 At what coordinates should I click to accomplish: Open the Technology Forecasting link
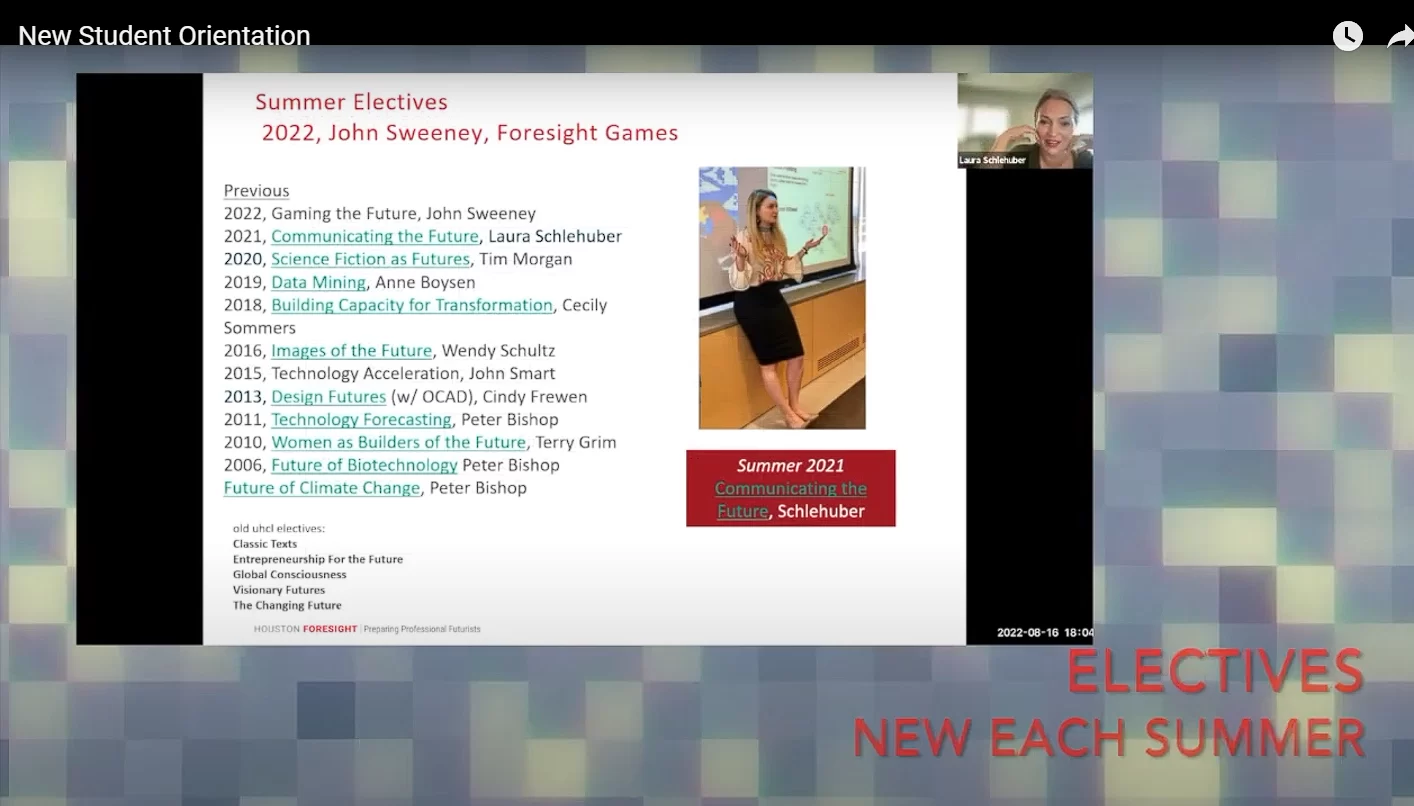click(x=361, y=420)
